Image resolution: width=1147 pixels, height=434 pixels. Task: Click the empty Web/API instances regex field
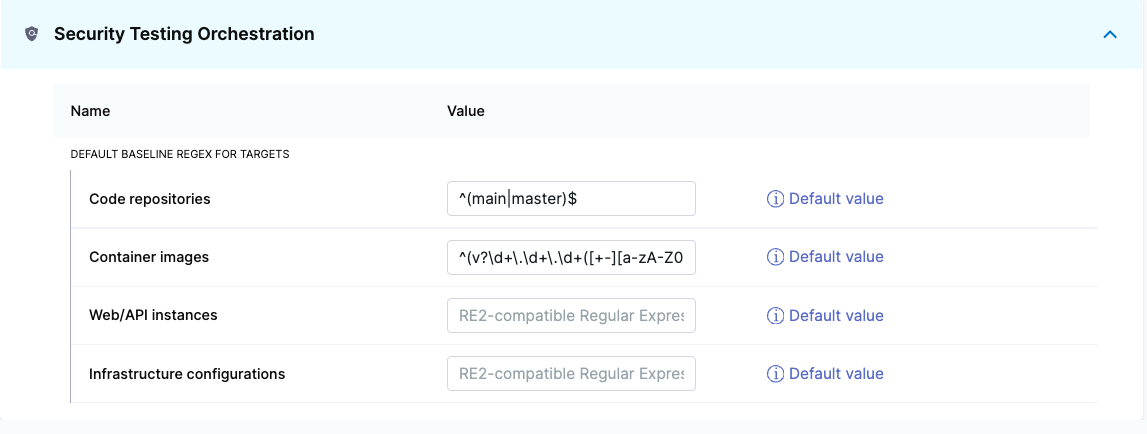pyautogui.click(x=570, y=316)
